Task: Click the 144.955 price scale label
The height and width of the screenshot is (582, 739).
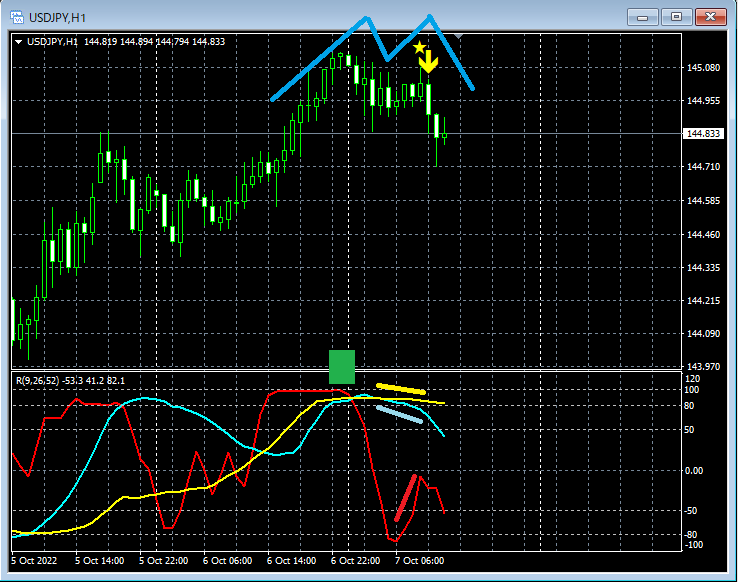Action: click(x=703, y=100)
